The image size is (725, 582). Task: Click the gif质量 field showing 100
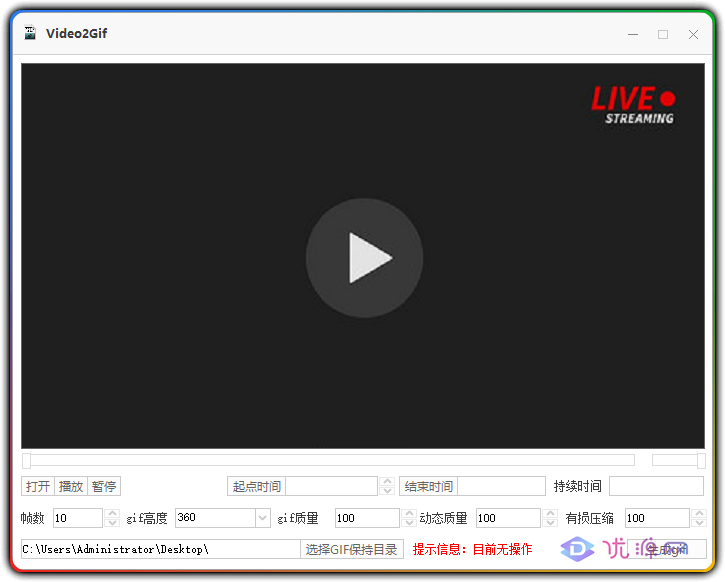(x=367, y=518)
